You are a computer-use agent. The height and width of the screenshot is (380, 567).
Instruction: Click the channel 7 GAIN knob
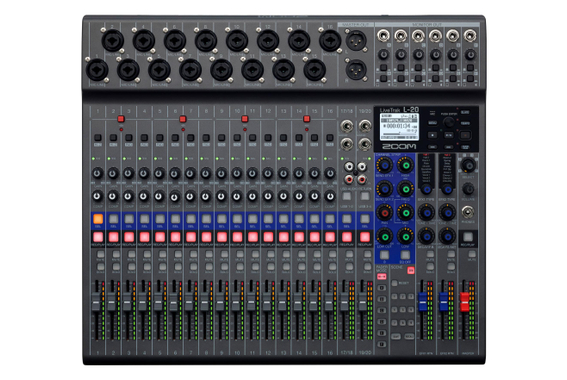pos(190,173)
